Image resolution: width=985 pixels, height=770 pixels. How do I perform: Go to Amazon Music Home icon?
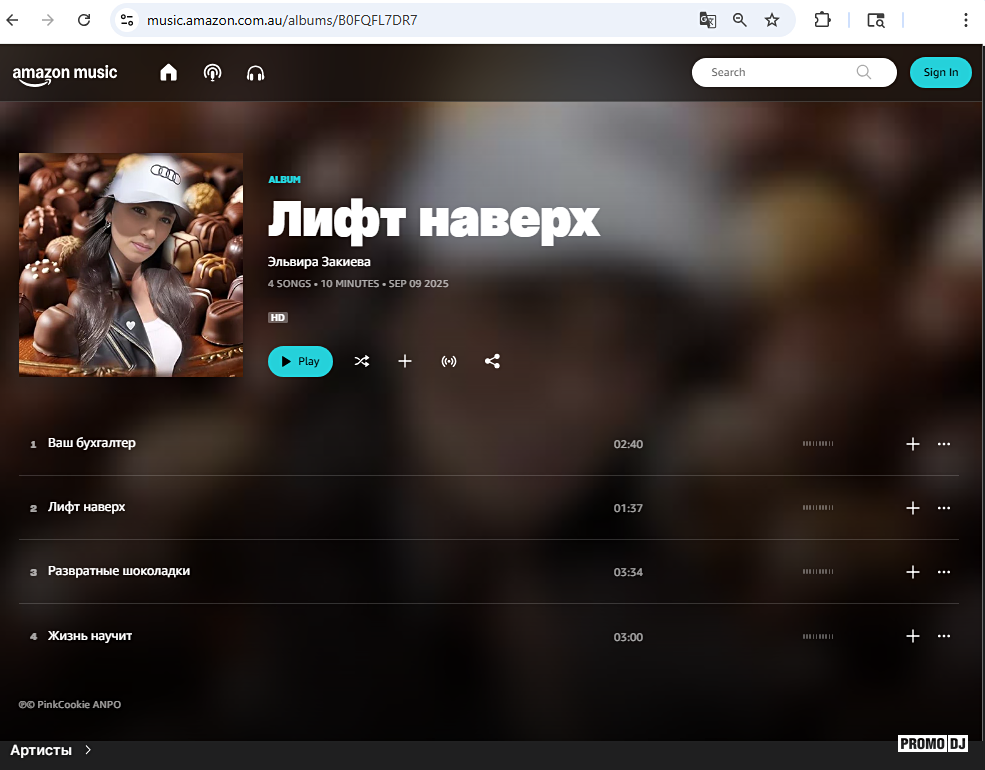coord(168,73)
